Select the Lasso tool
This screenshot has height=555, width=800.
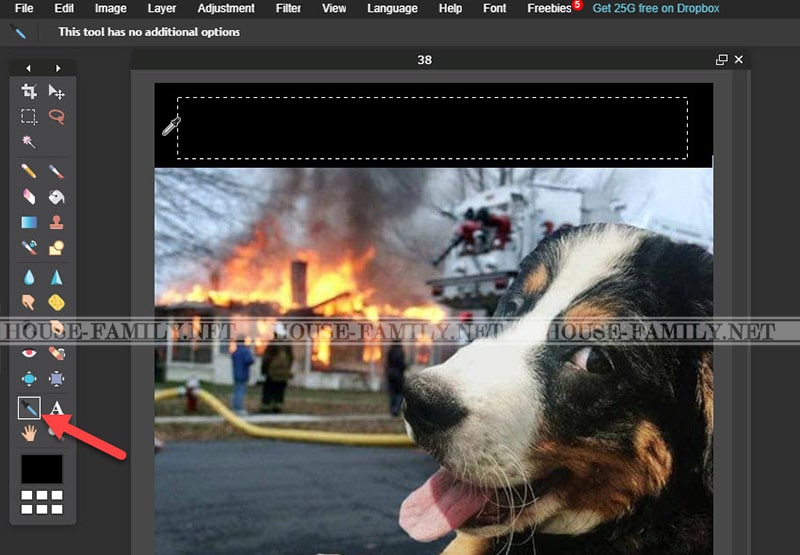56,117
